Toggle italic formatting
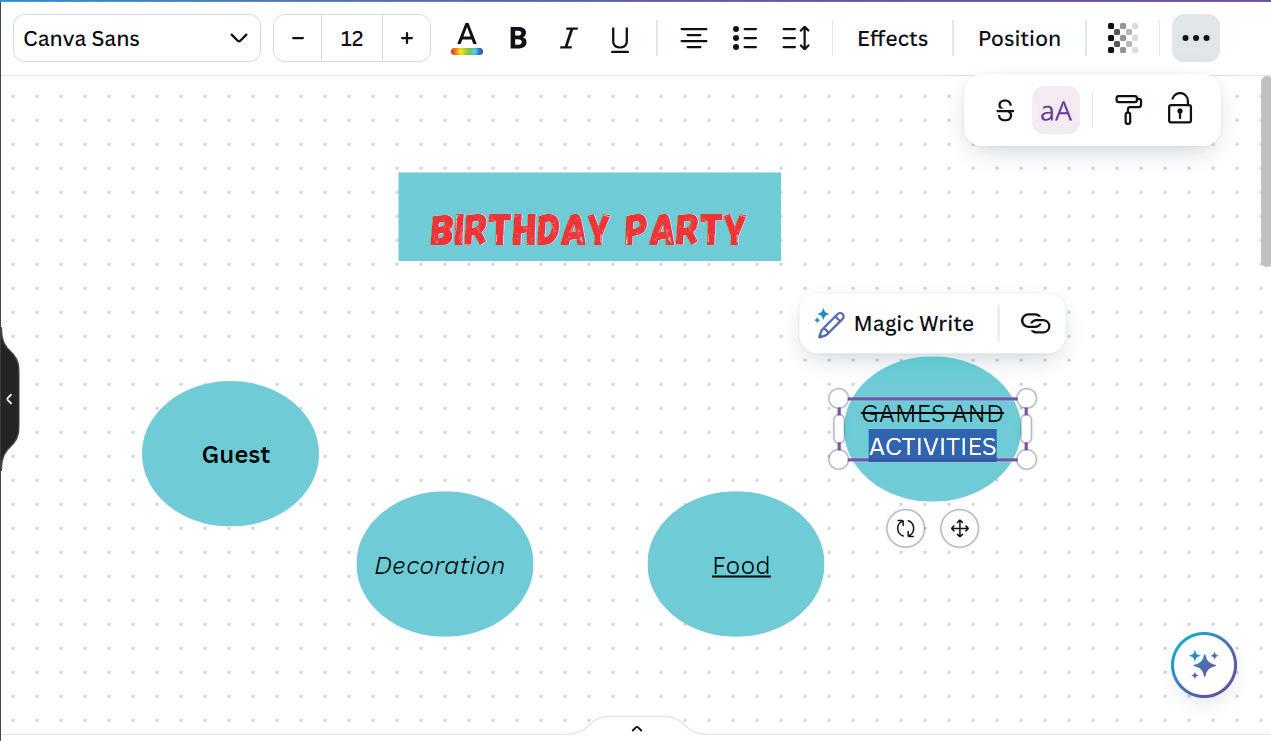1271x741 pixels. (568, 38)
